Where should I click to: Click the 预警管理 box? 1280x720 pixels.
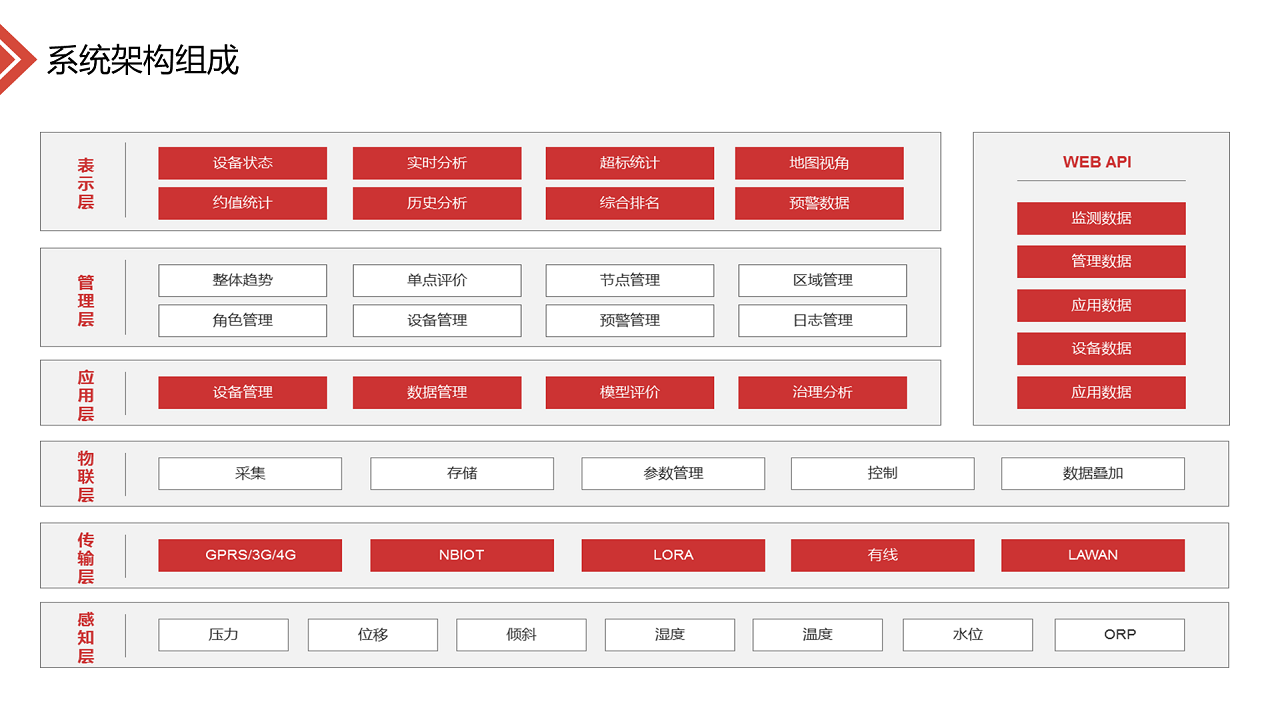tap(630, 320)
